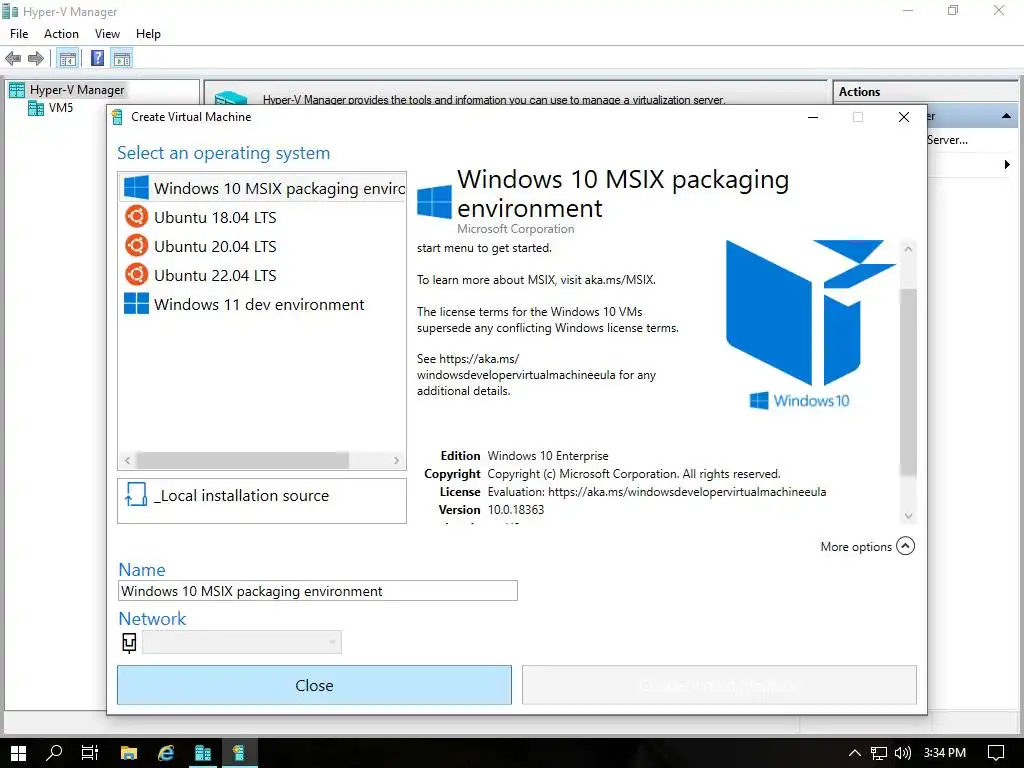
Task: Open the Windows Start menu
Action: click(18, 753)
